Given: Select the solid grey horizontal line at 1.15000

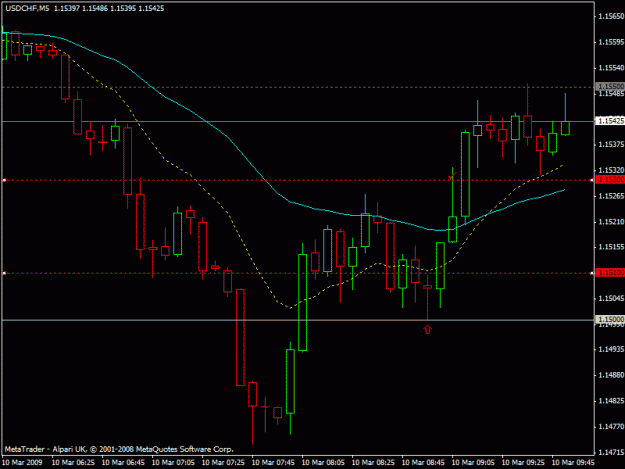Looking at the screenshot, I should coord(298,320).
